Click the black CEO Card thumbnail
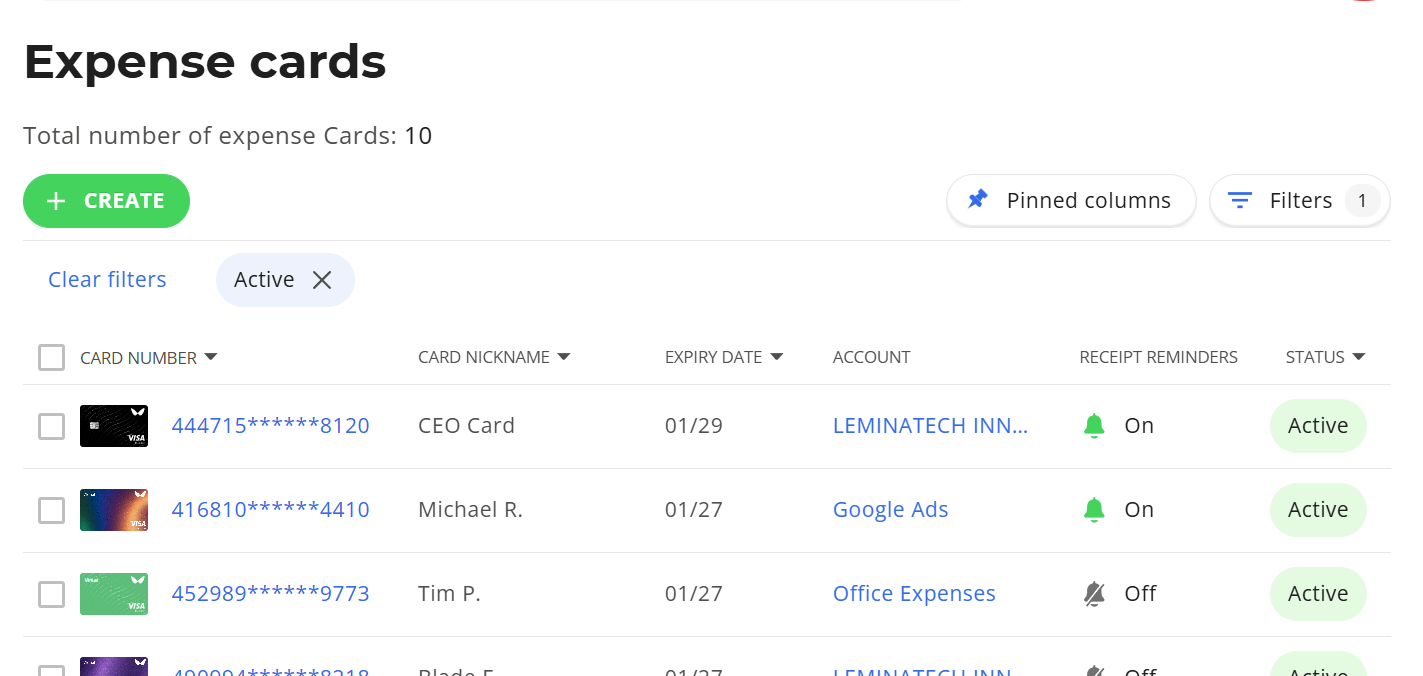The width and height of the screenshot is (1423, 676). click(x=114, y=426)
